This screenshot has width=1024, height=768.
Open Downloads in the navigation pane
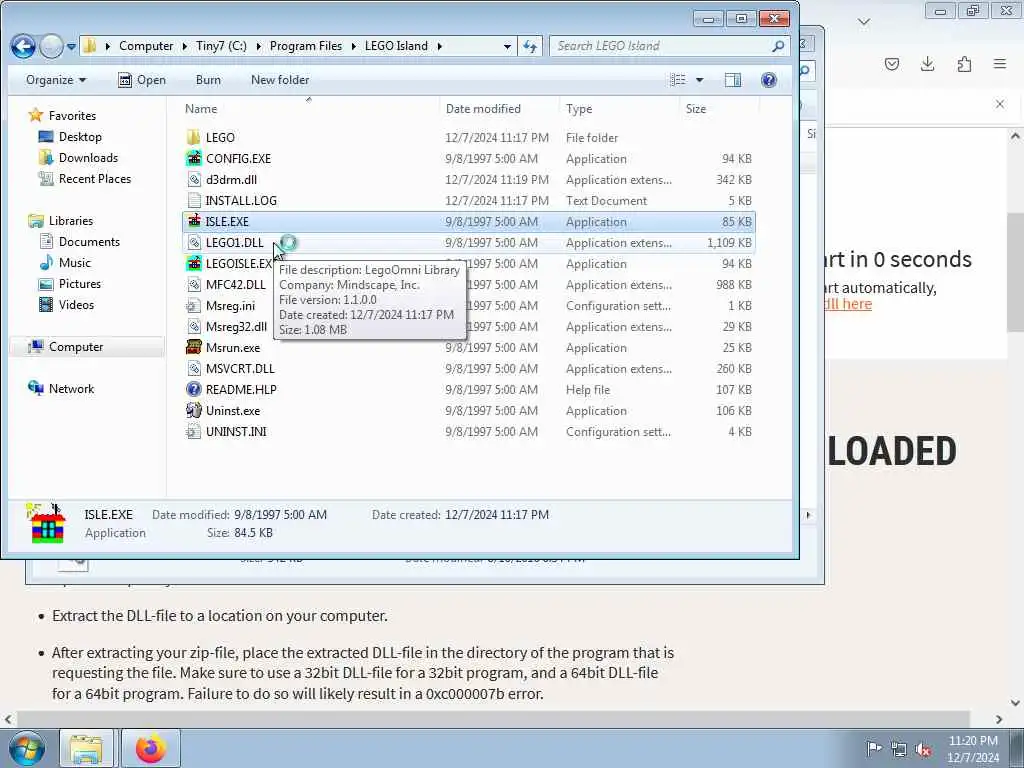tap(88, 157)
